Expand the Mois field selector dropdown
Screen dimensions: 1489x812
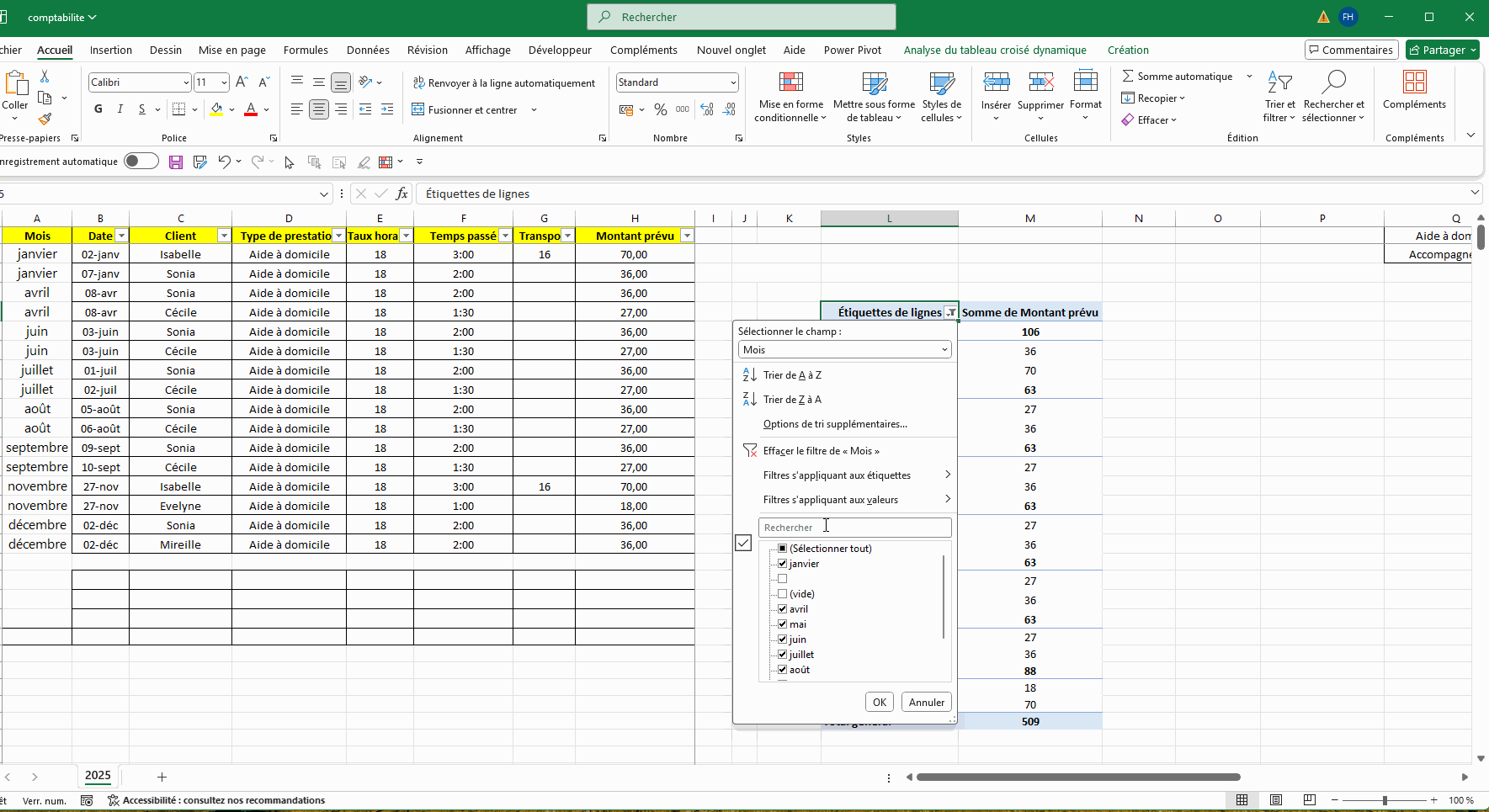click(944, 350)
